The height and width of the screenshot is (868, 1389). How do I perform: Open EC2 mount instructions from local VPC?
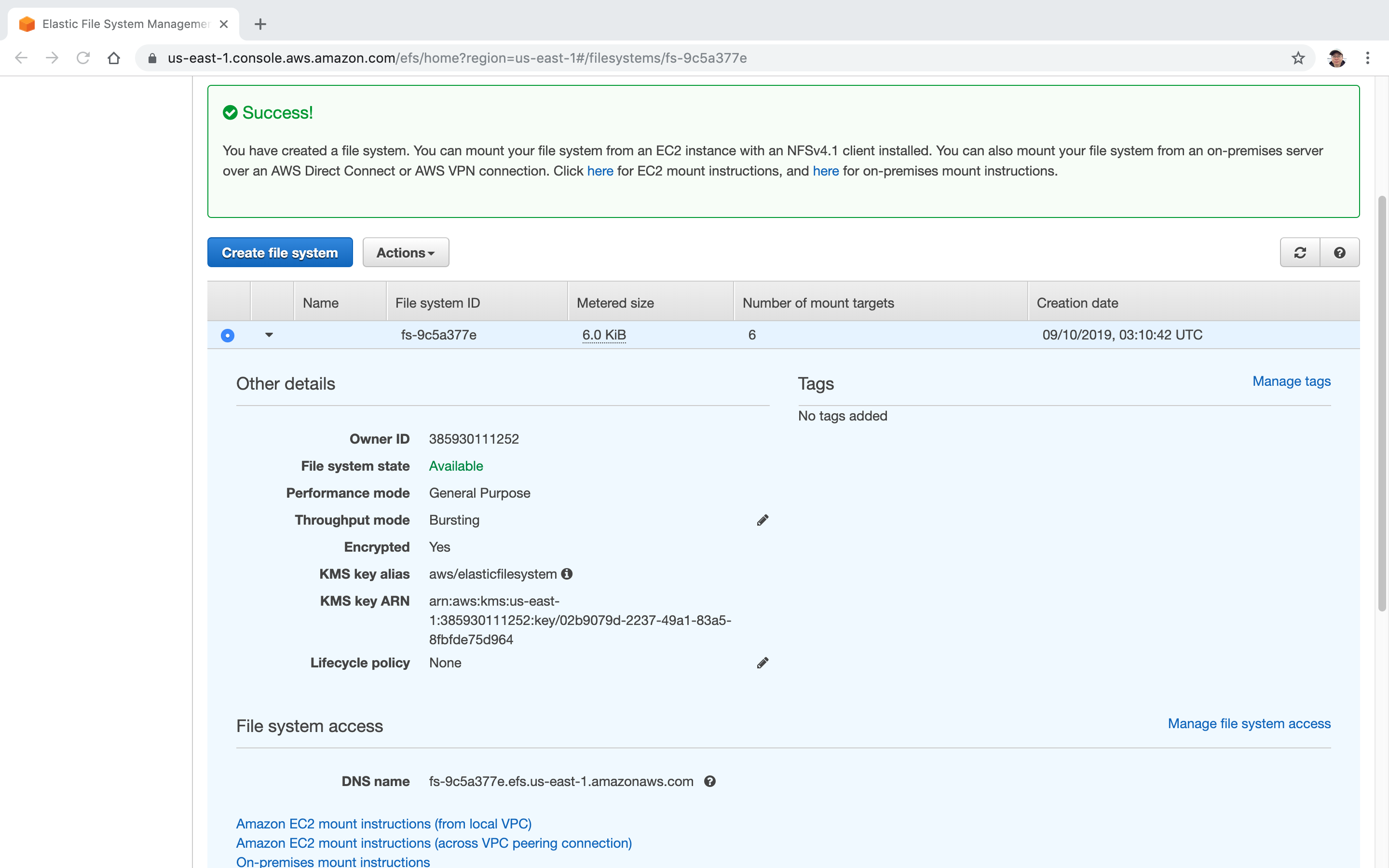tap(384, 824)
